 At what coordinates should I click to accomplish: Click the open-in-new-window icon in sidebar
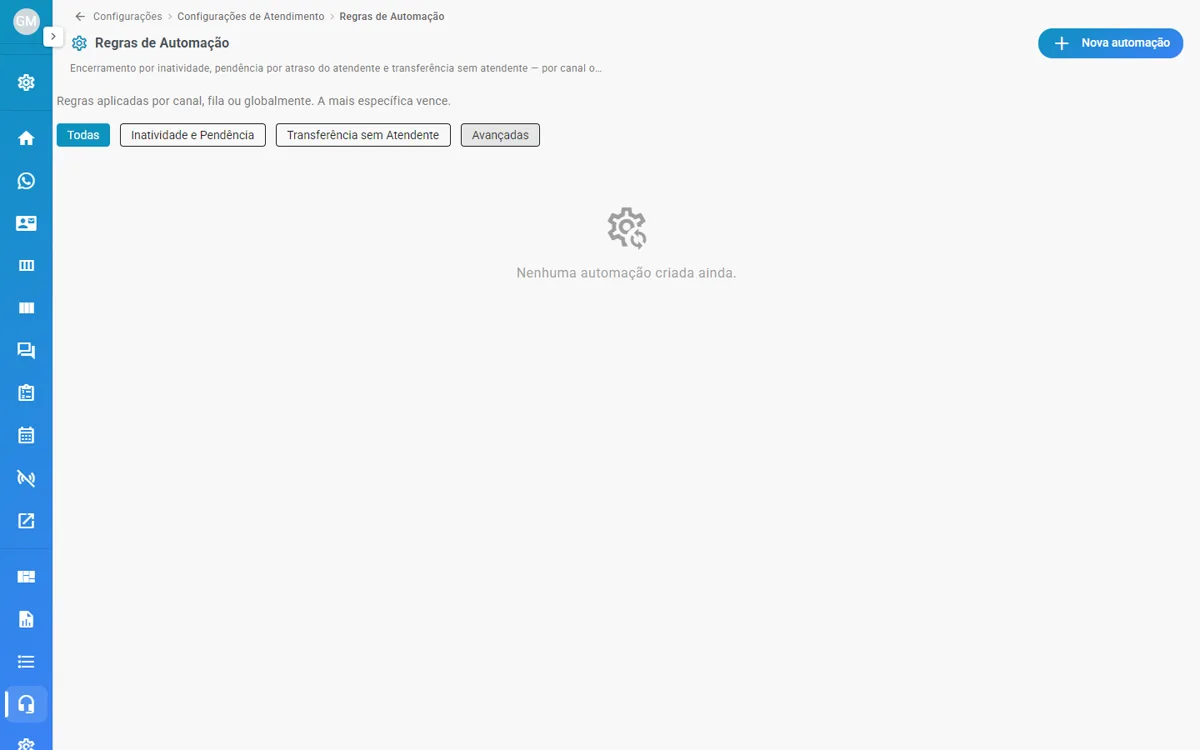point(26,520)
